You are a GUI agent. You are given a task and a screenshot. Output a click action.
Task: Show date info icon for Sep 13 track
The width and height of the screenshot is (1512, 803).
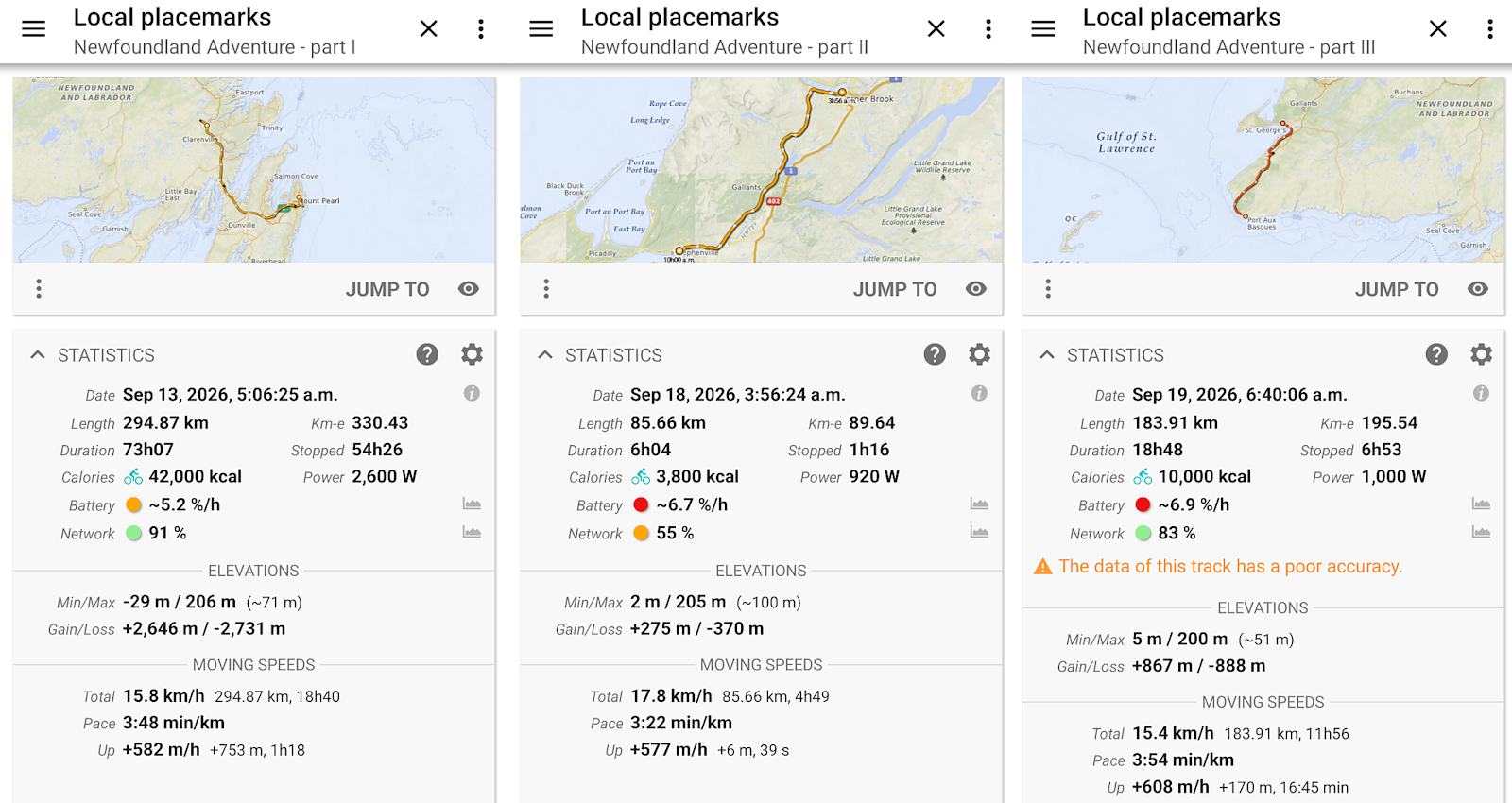472,393
